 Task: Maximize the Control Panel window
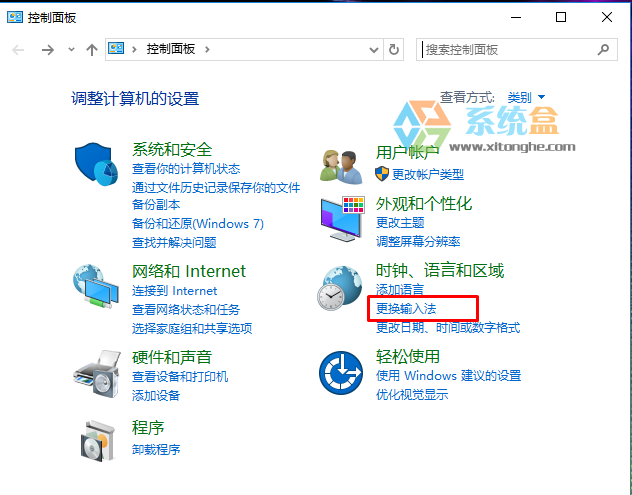(561, 17)
